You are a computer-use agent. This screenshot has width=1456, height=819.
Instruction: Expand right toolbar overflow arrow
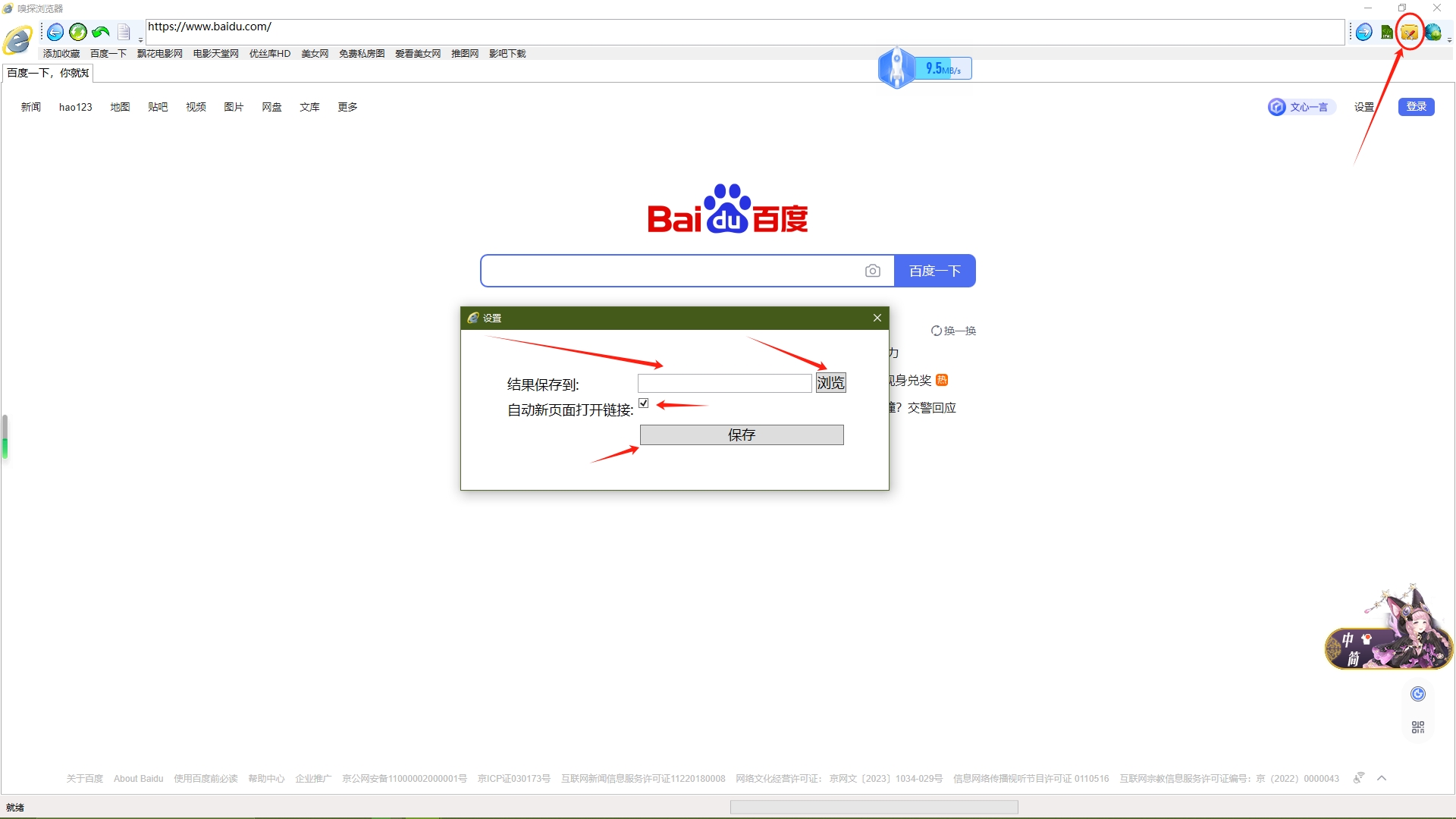coord(1449,40)
